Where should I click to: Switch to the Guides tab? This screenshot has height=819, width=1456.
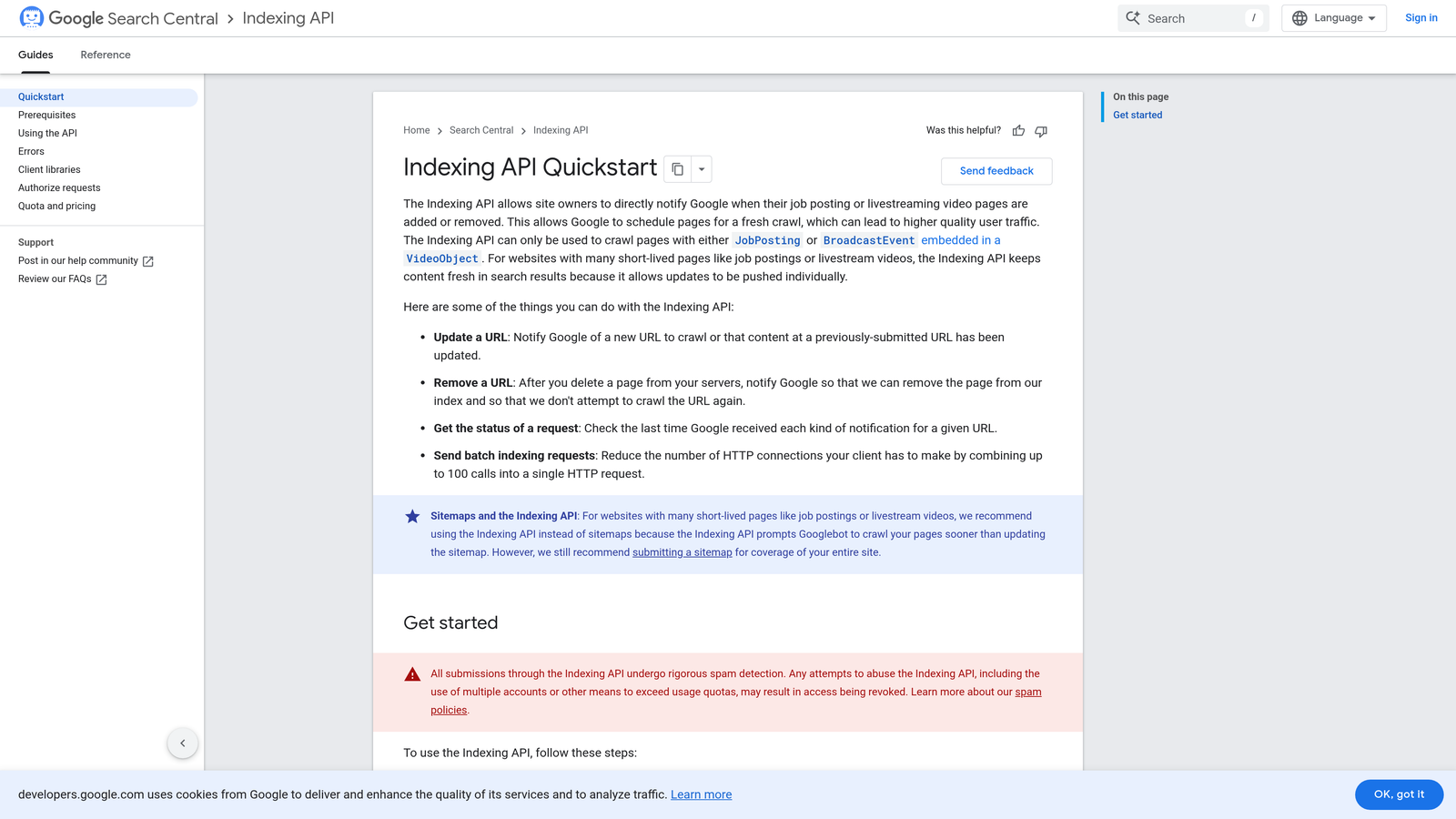point(35,55)
